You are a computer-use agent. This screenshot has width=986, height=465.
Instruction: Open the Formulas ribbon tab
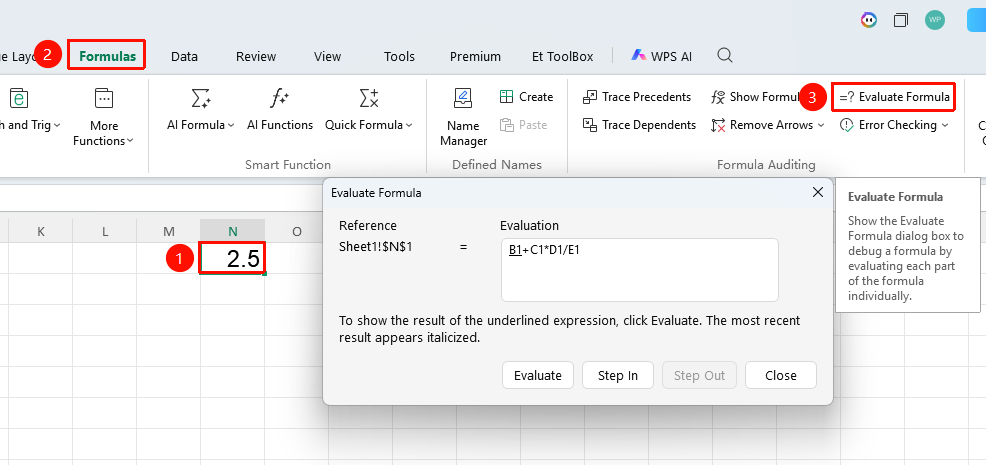coord(107,56)
